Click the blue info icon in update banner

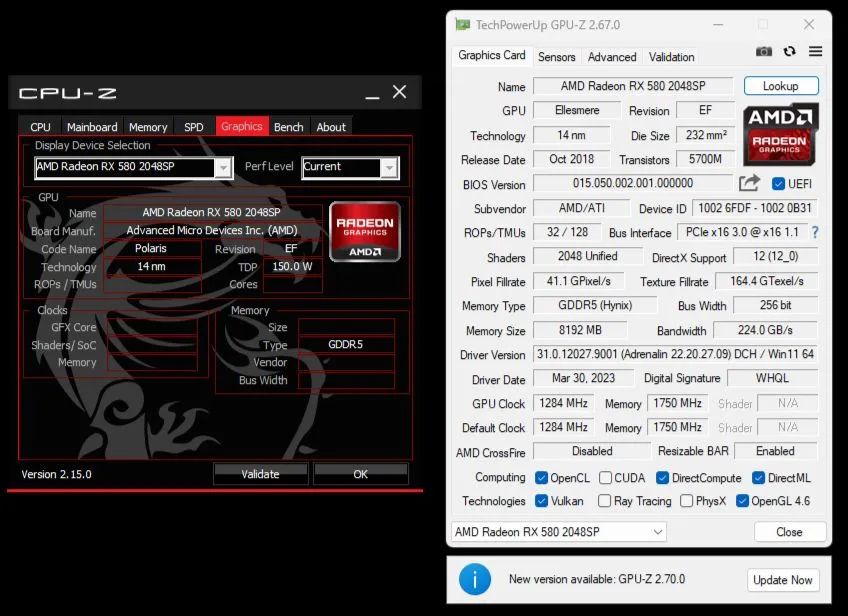pos(475,579)
